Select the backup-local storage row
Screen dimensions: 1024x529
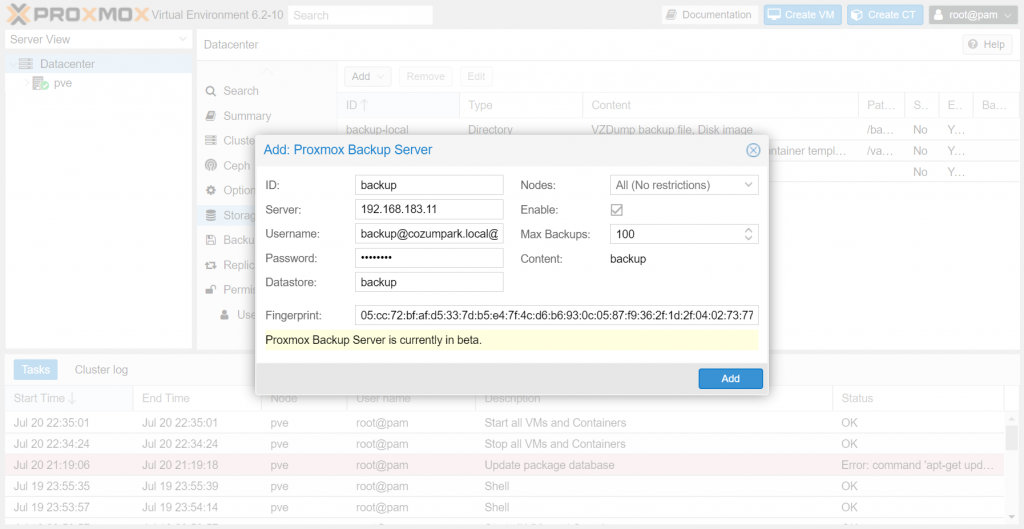point(678,129)
